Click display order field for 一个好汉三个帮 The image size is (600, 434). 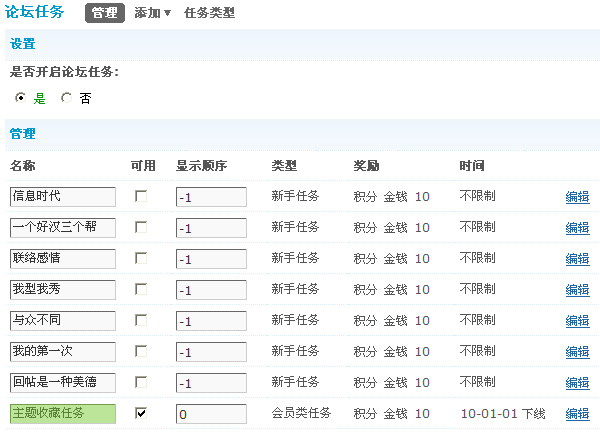pos(211,228)
